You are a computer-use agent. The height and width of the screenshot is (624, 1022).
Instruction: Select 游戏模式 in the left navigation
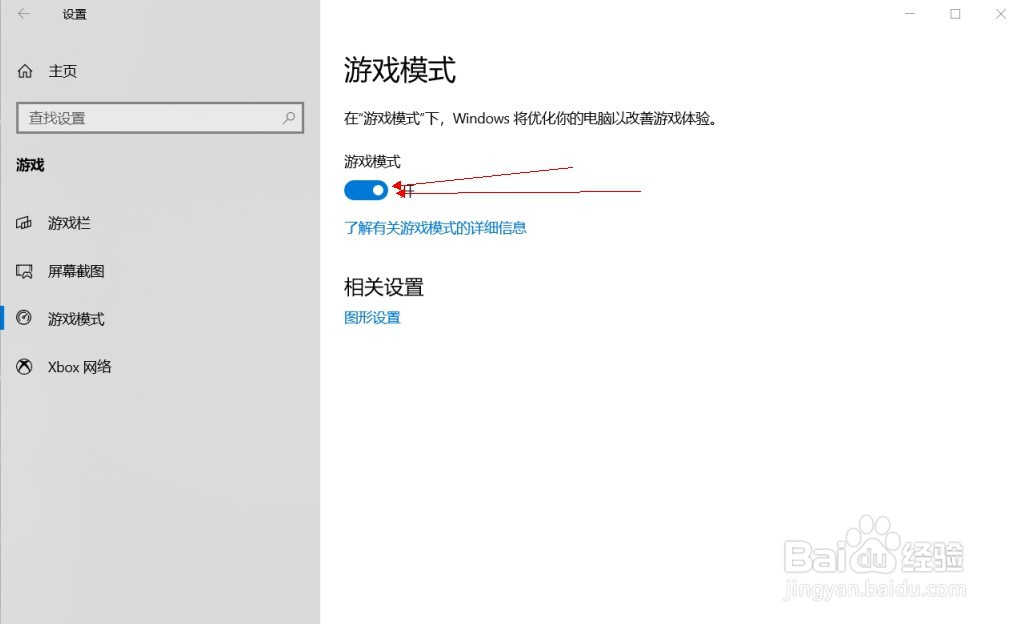click(78, 318)
